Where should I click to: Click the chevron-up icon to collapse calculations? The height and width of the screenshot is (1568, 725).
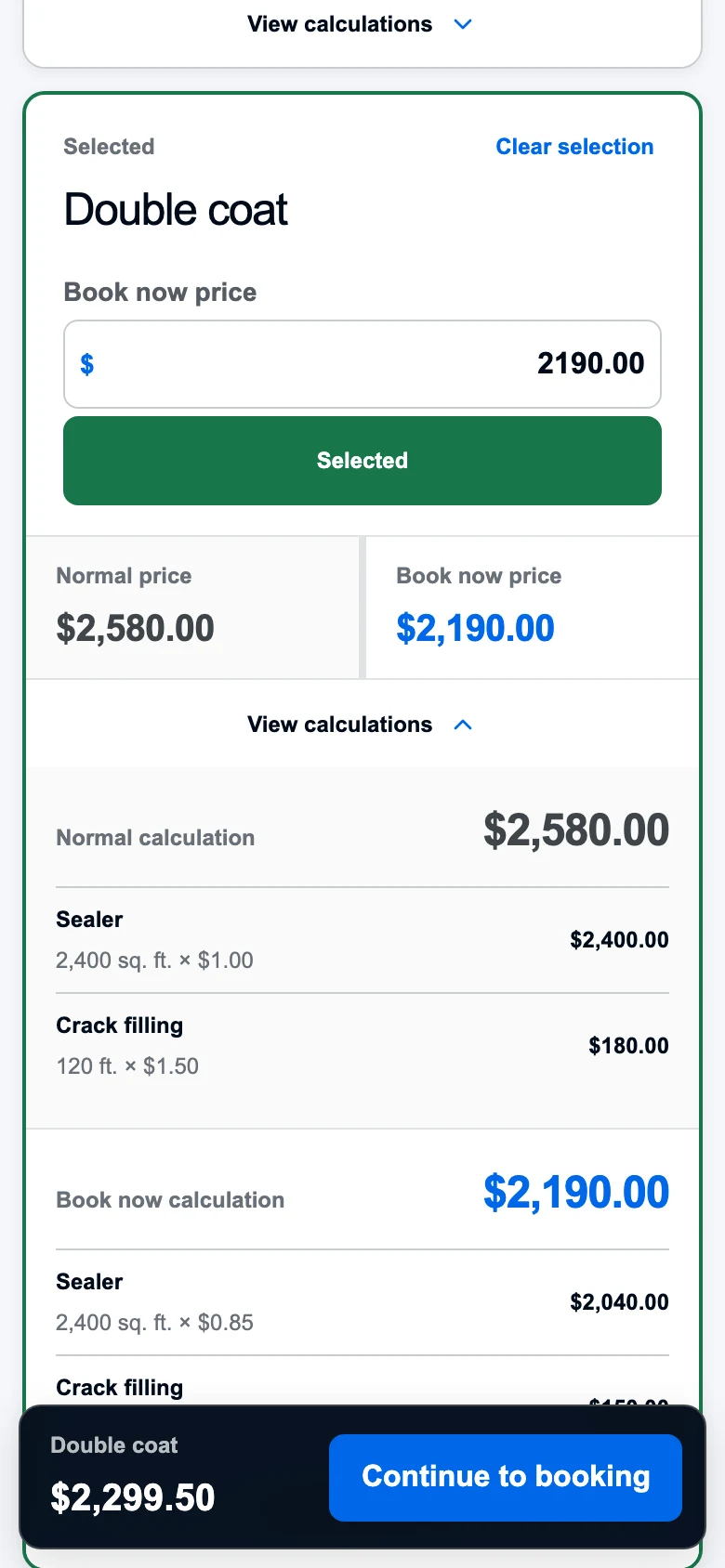(463, 725)
